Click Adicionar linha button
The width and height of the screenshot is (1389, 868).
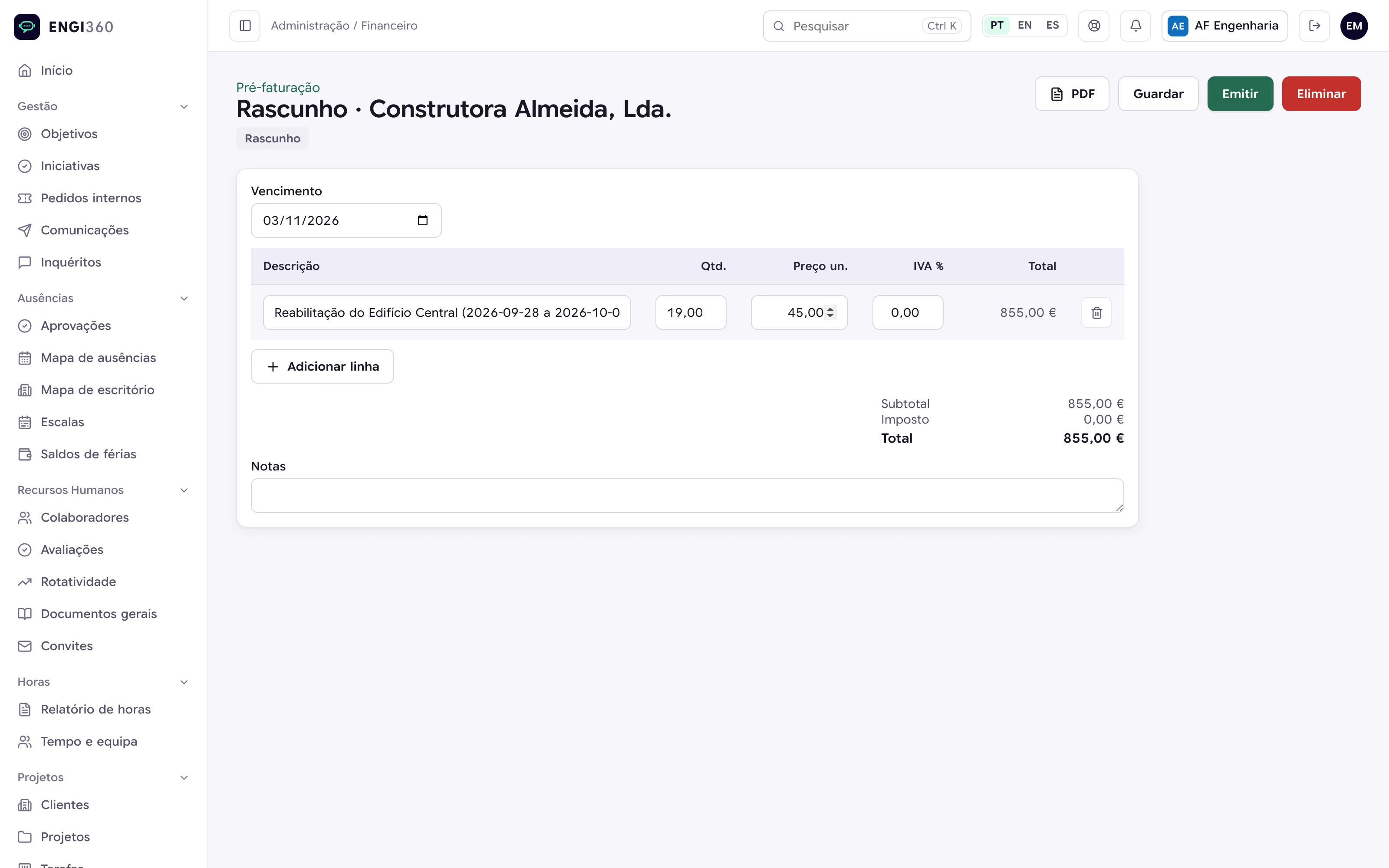(x=322, y=366)
